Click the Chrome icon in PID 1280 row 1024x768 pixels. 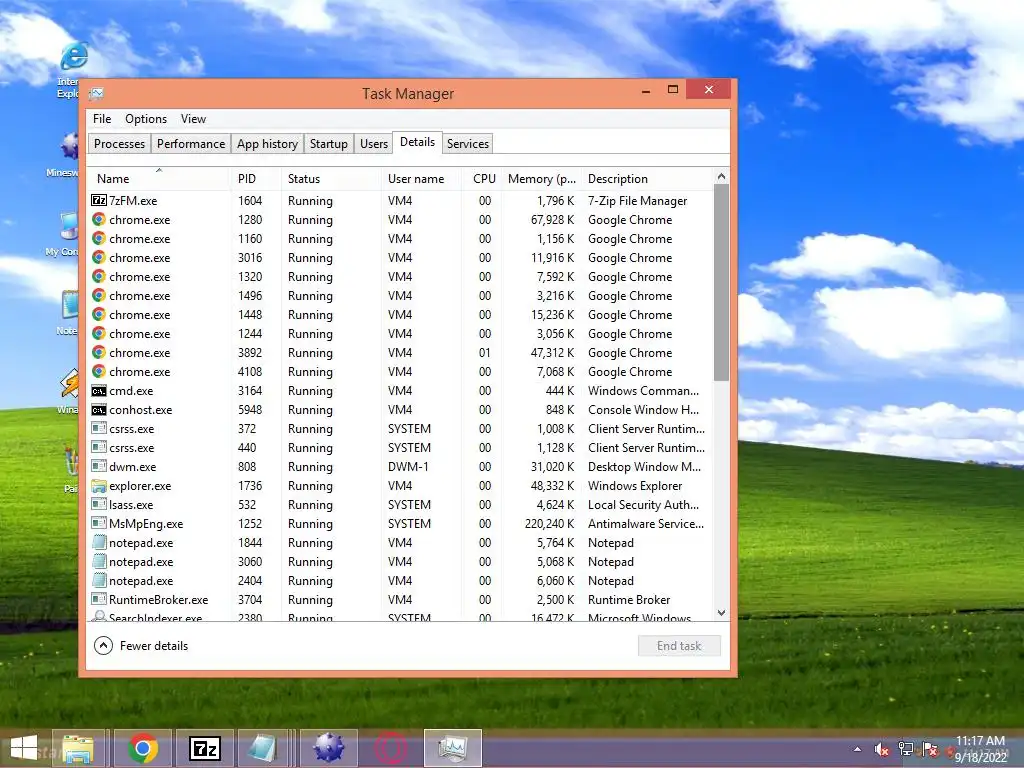click(99, 219)
